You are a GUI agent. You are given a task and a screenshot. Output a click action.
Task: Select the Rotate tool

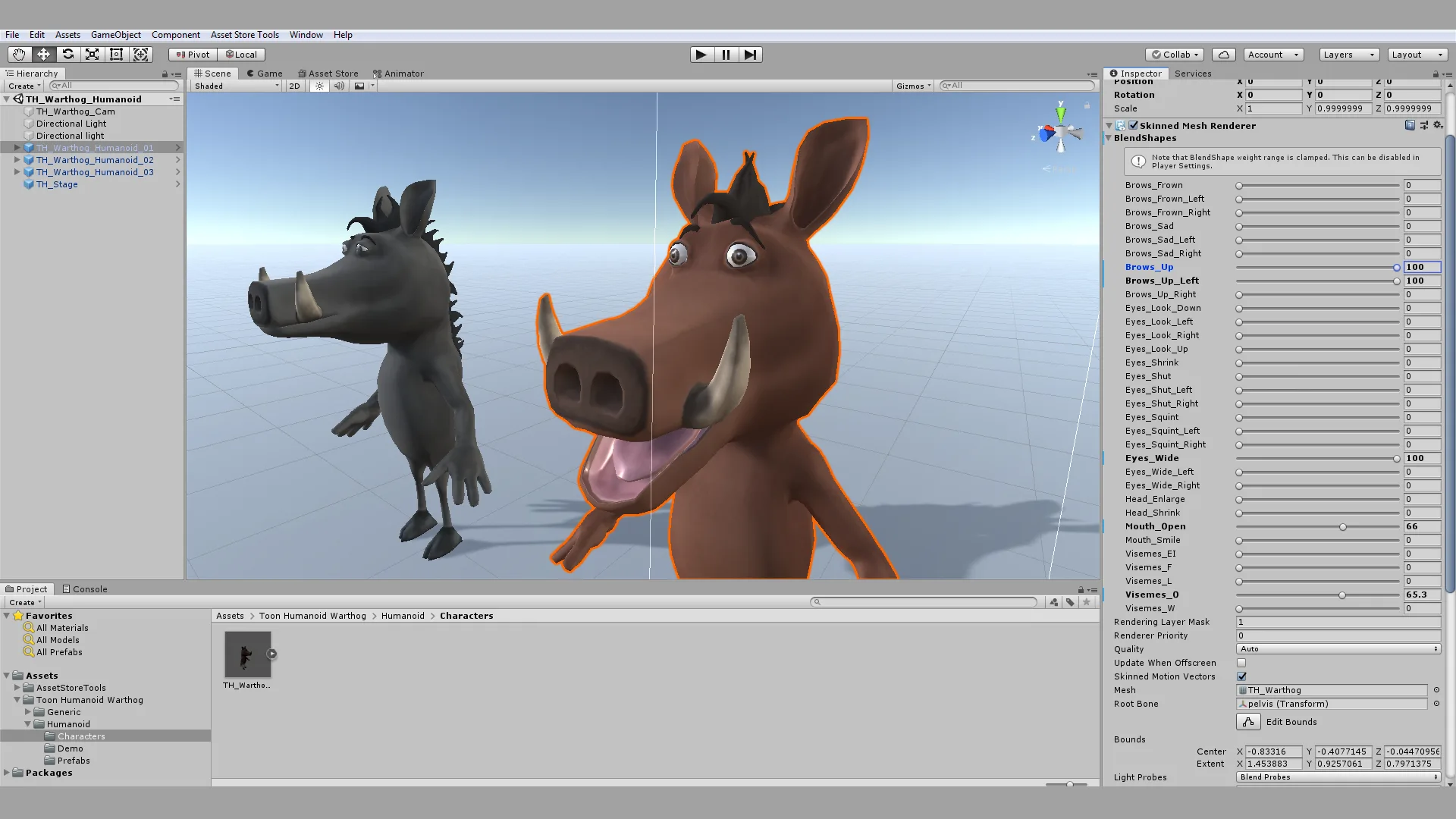point(67,55)
